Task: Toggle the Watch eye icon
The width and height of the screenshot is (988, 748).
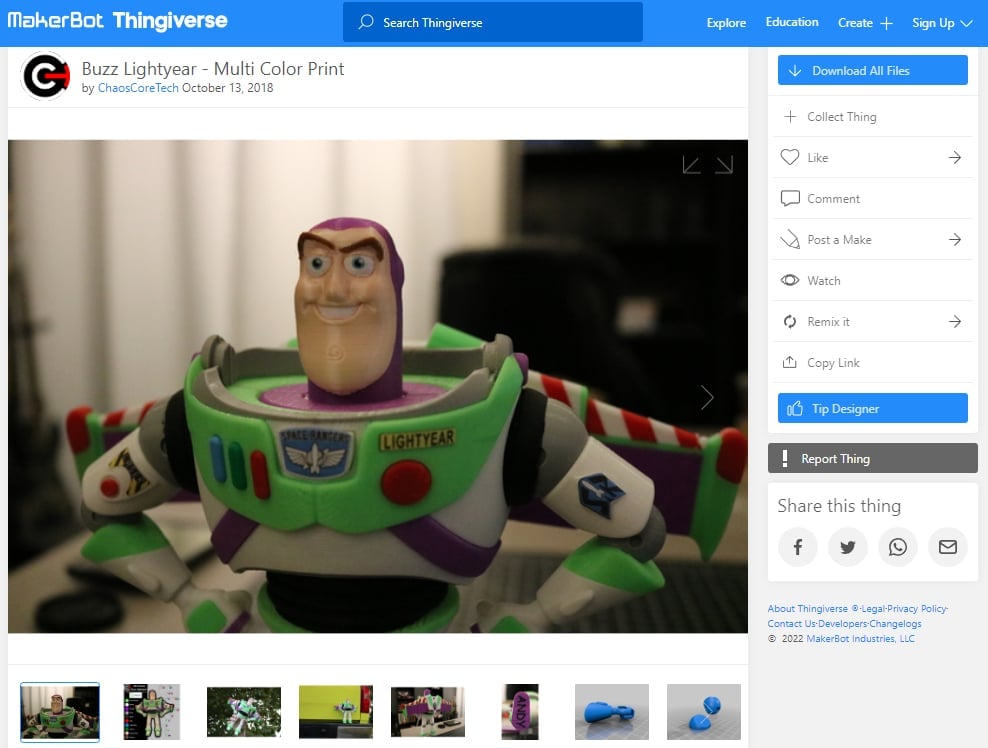Action: pyautogui.click(x=790, y=280)
